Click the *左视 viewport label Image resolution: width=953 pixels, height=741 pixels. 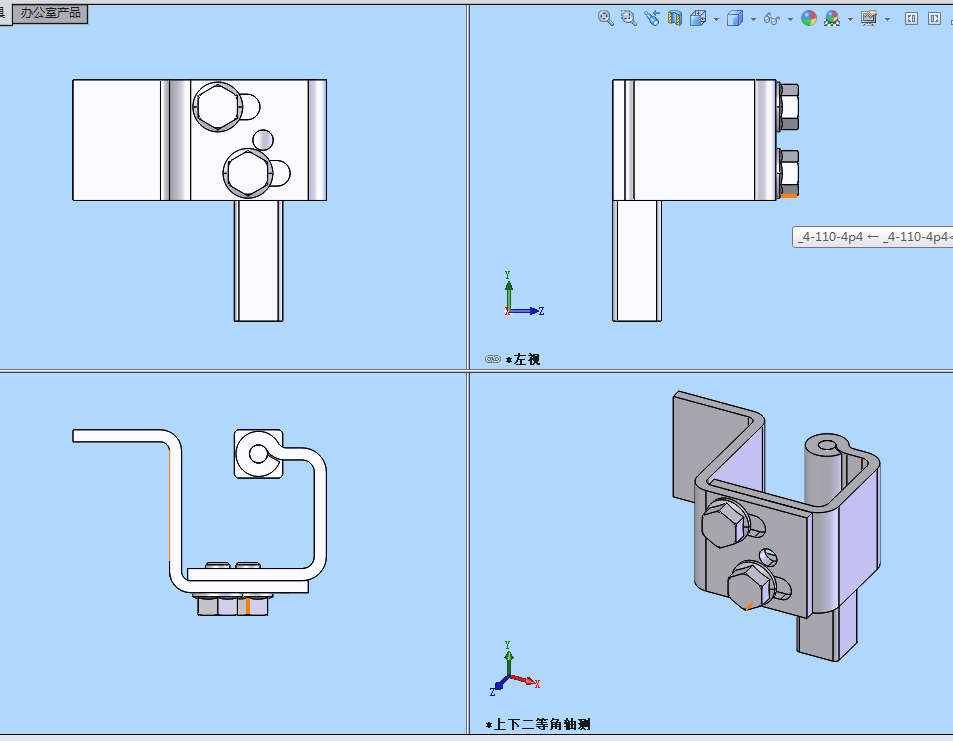click(x=519, y=358)
